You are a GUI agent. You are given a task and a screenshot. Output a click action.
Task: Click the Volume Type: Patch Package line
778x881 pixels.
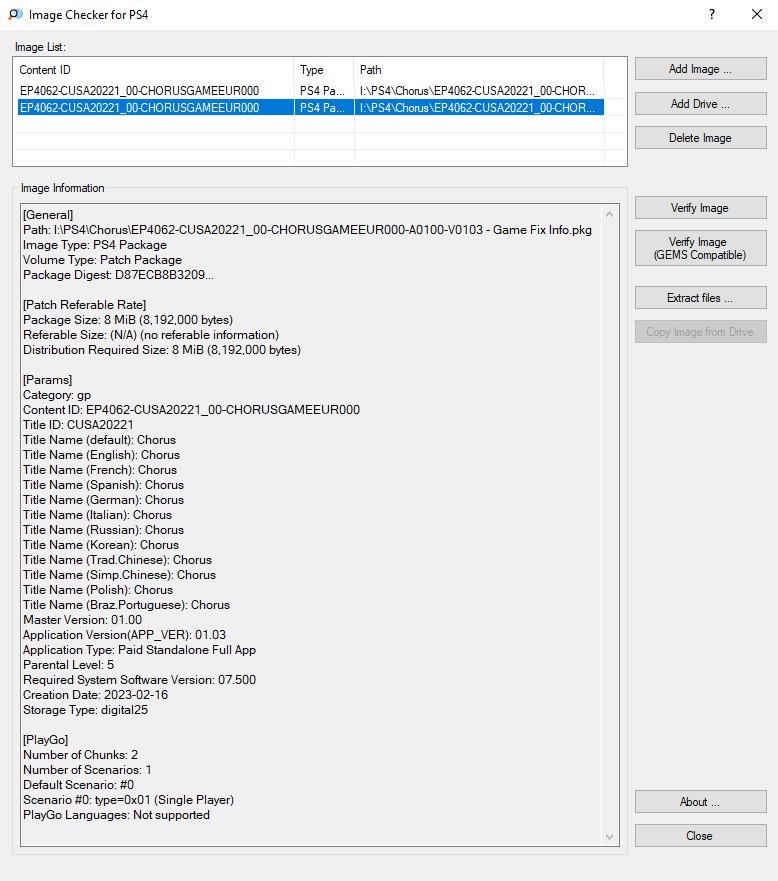[102, 260]
